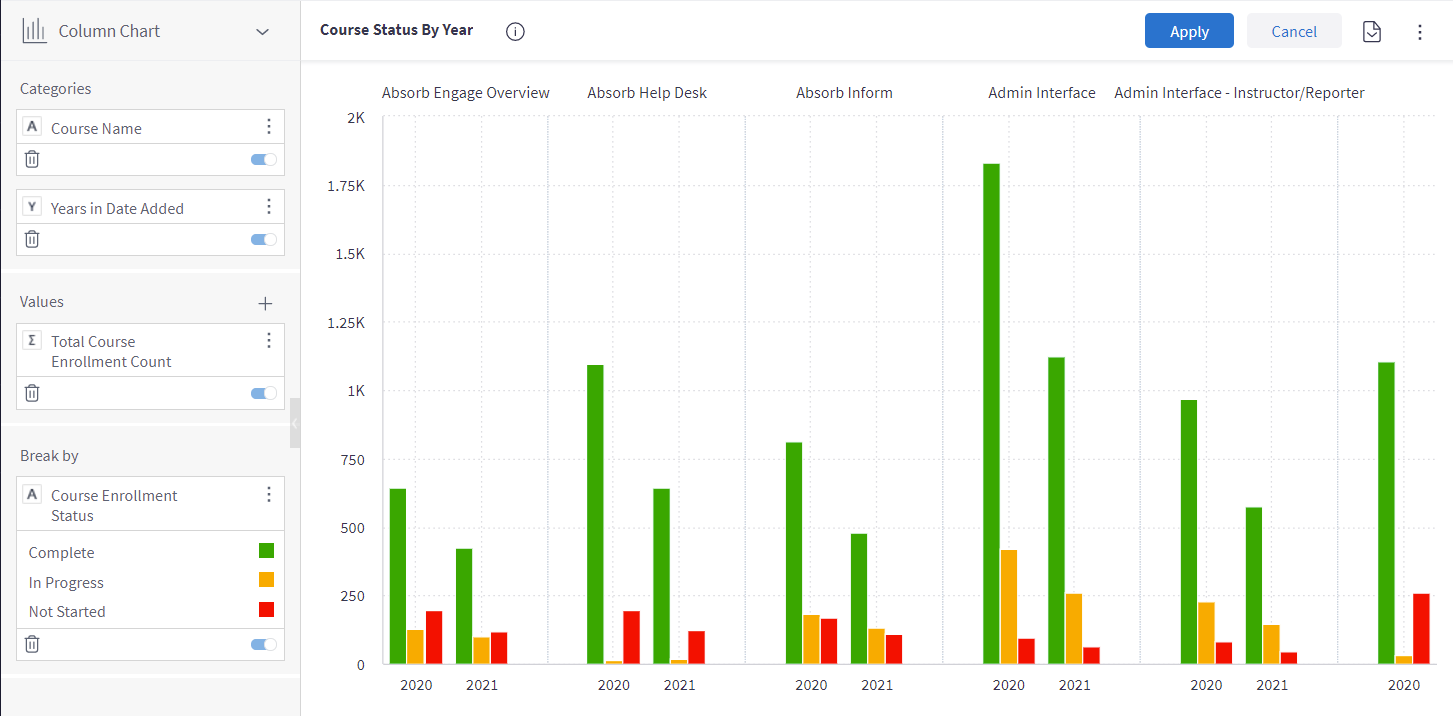Viewport: 1453px width, 716px height.
Task: Click the Apply button
Action: 1189,31
